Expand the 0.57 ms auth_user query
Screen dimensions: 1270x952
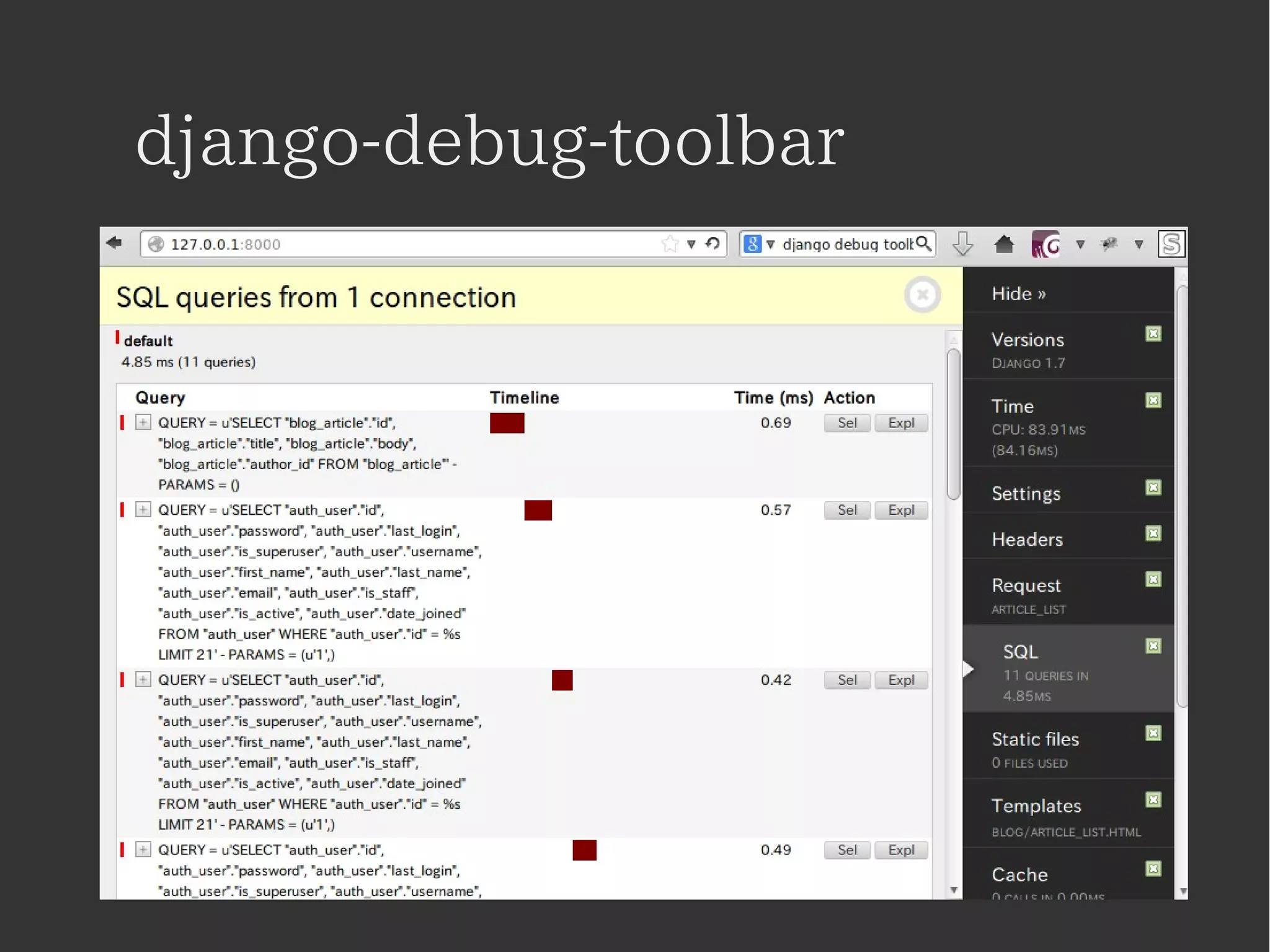pyautogui.click(x=143, y=510)
